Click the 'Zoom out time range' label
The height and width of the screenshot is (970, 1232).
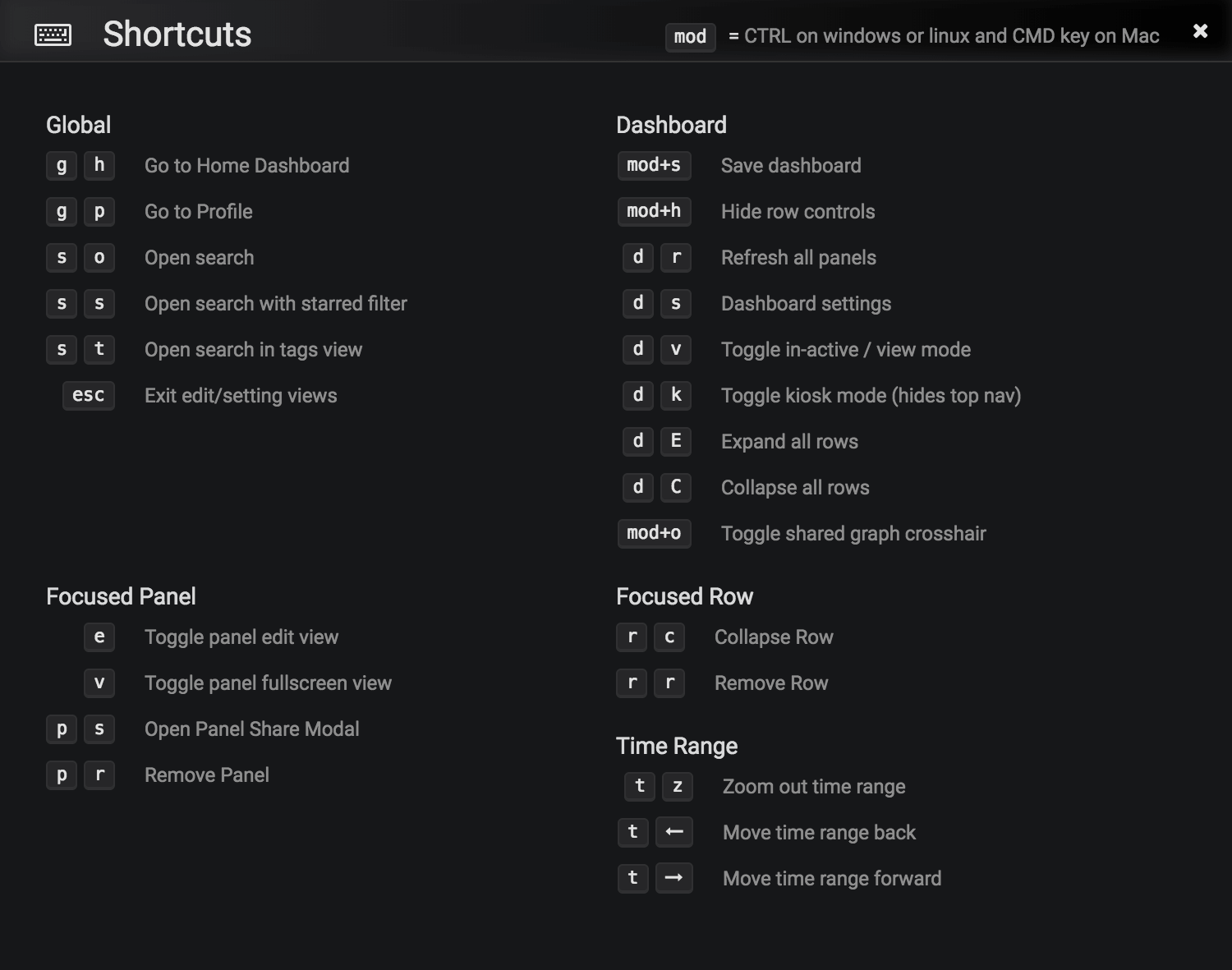[x=814, y=787]
